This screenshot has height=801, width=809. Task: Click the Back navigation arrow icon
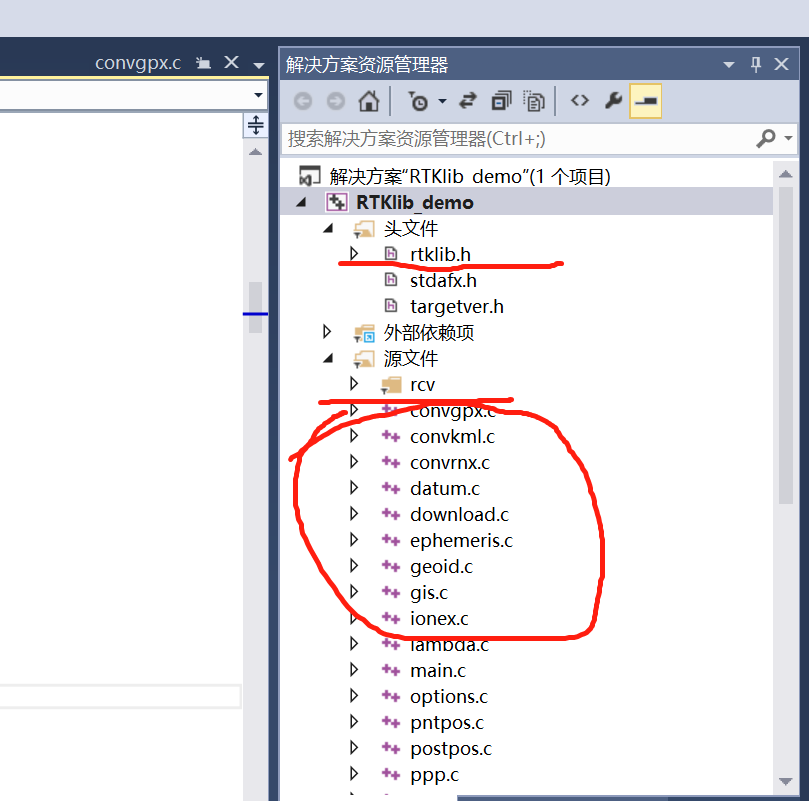(x=302, y=100)
